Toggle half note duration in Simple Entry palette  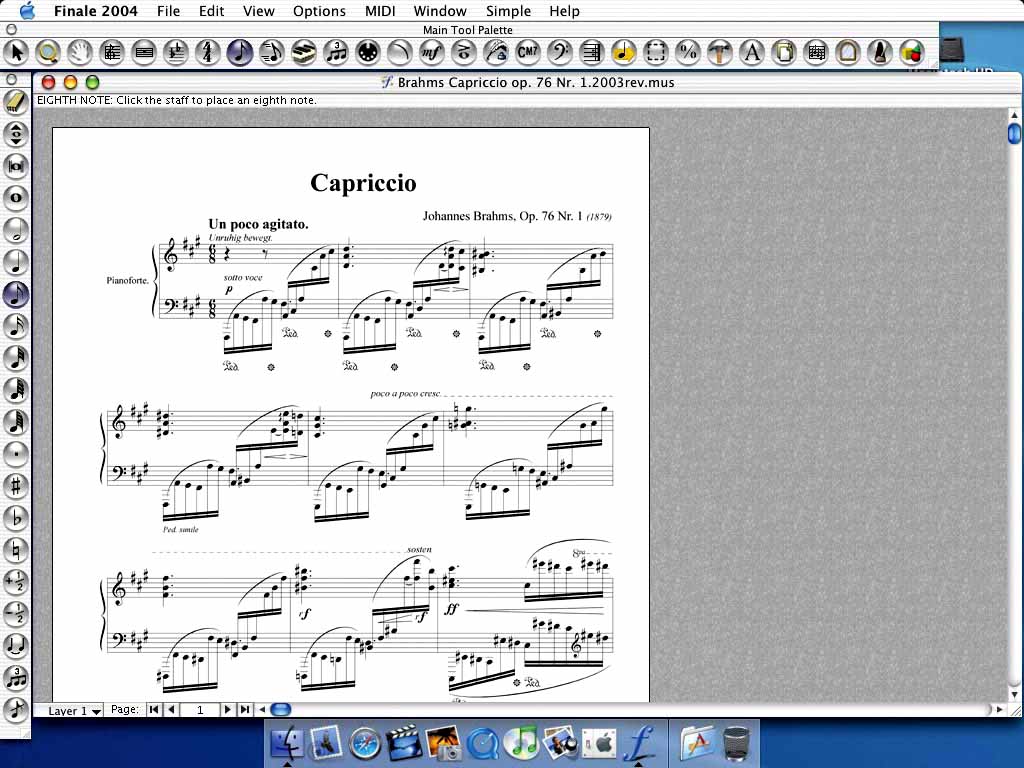tap(16, 230)
